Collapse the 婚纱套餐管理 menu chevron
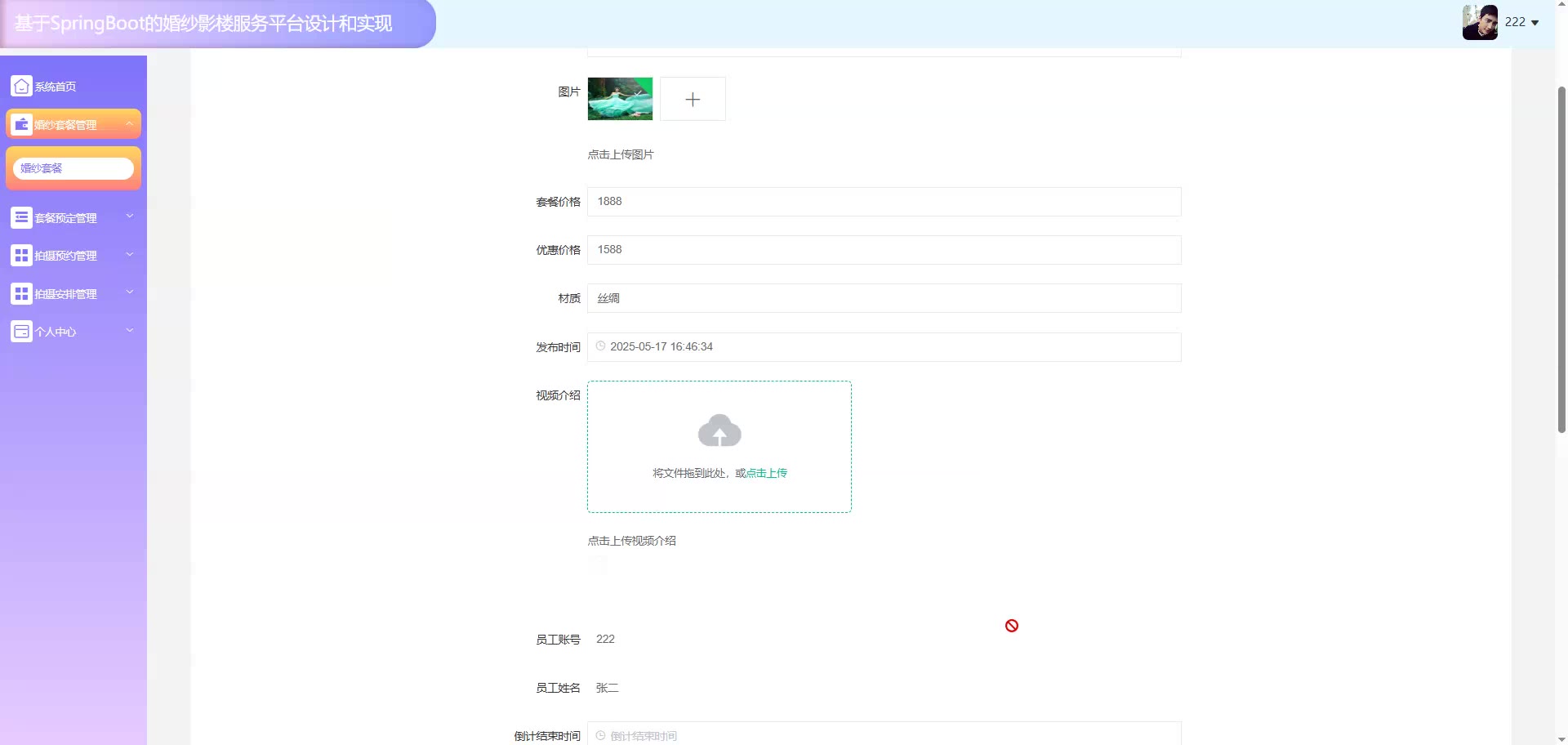 (x=129, y=123)
